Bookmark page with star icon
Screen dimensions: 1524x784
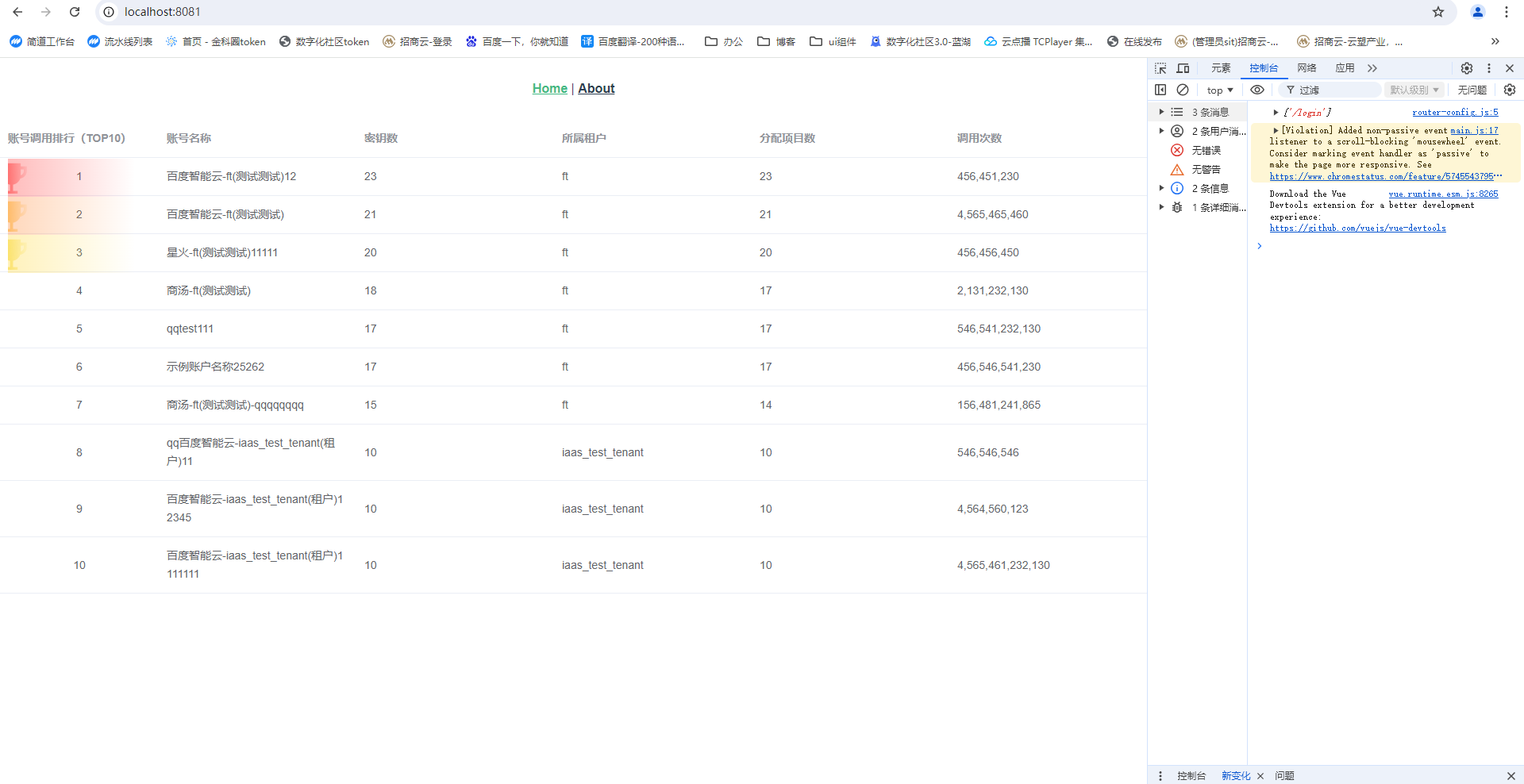coord(1438,12)
